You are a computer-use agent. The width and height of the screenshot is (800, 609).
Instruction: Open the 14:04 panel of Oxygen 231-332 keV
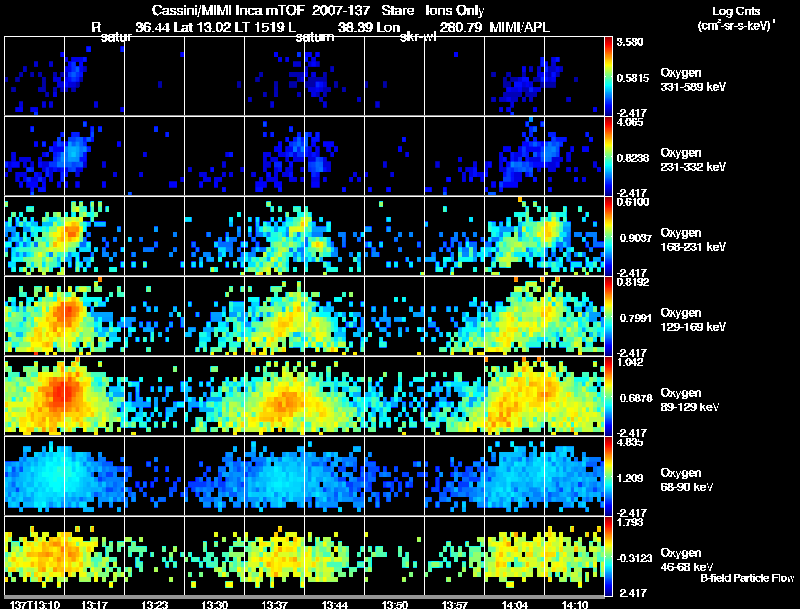515,156
